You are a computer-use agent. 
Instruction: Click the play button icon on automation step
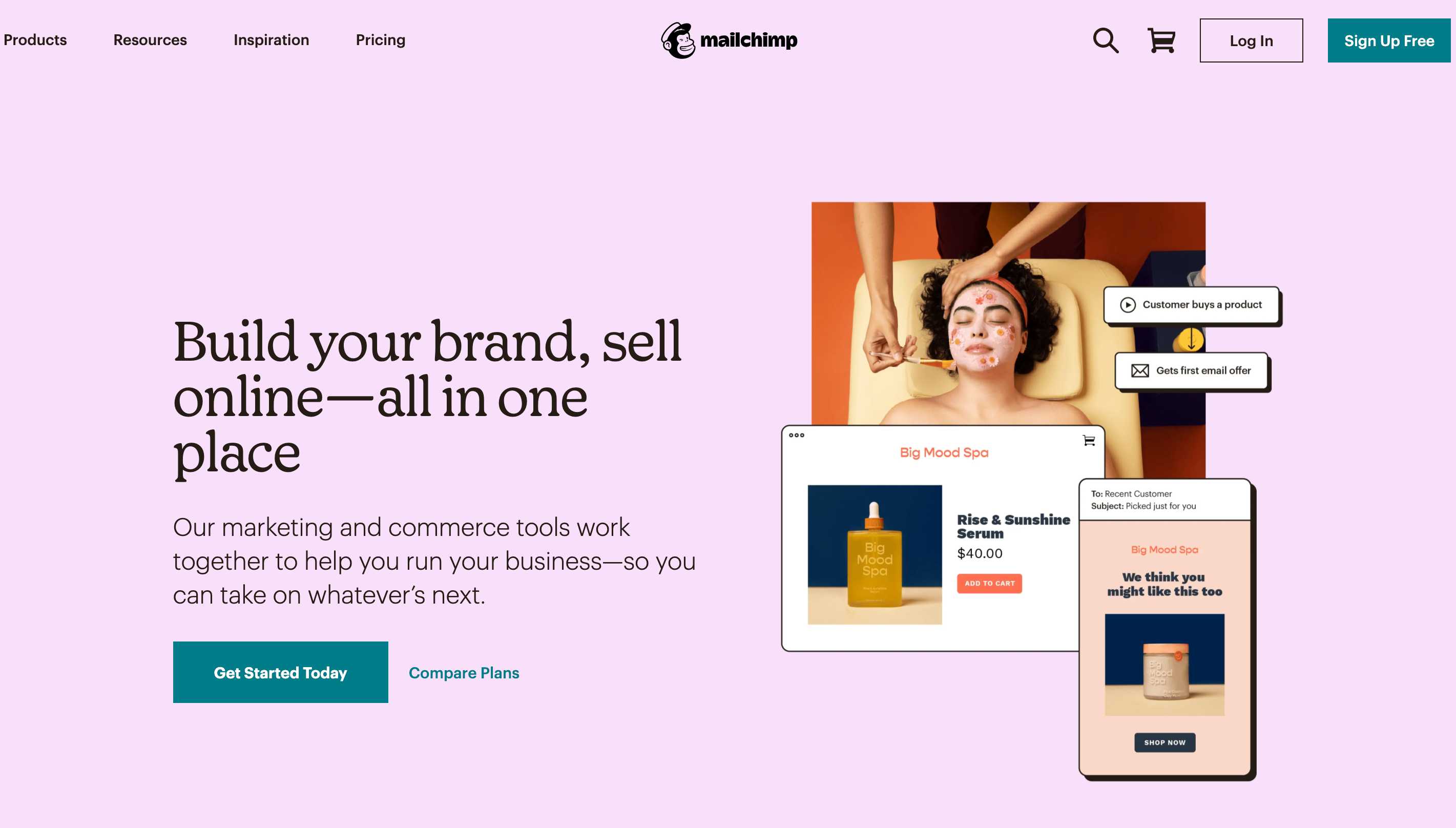click(x=1128, y=305)
